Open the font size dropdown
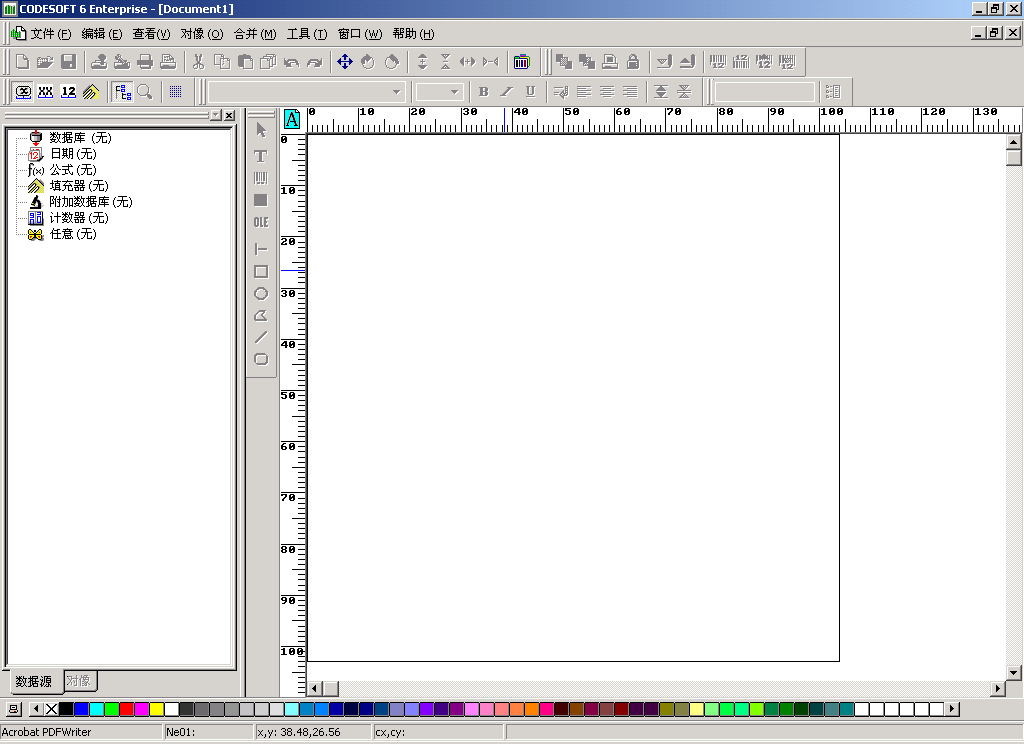Image resolution: width=1024 pixels, height=744 pixels. point(455,92)
